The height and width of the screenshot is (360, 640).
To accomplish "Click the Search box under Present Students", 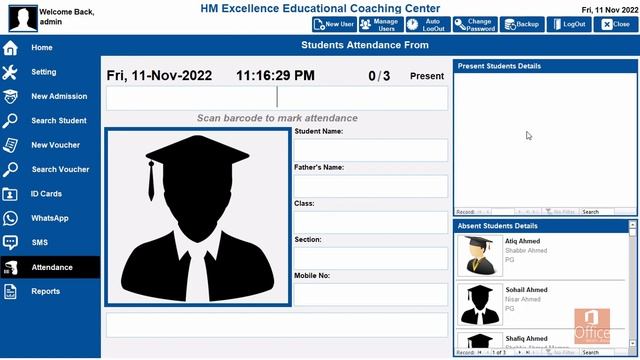I will click(x=598, y=212).
